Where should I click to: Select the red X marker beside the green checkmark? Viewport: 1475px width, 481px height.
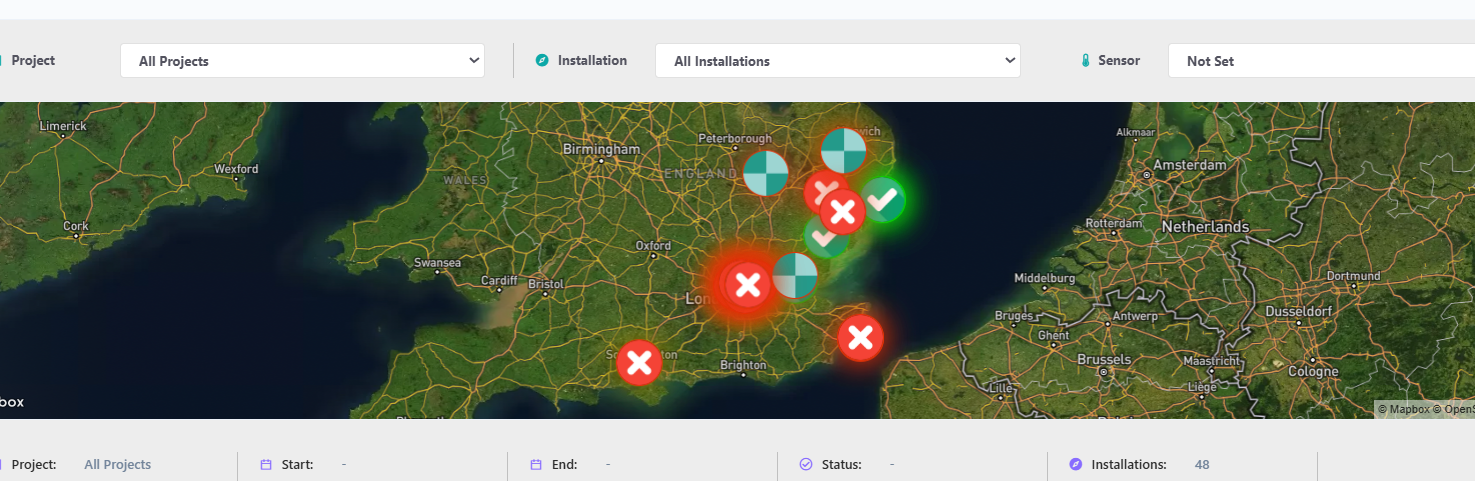(842, 212)
